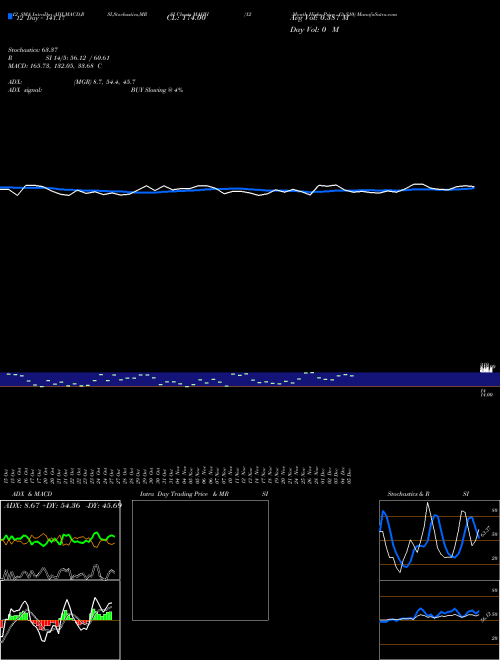500x660 pixels.
Task: Click the date labels on x-axis
Action: 178,475
